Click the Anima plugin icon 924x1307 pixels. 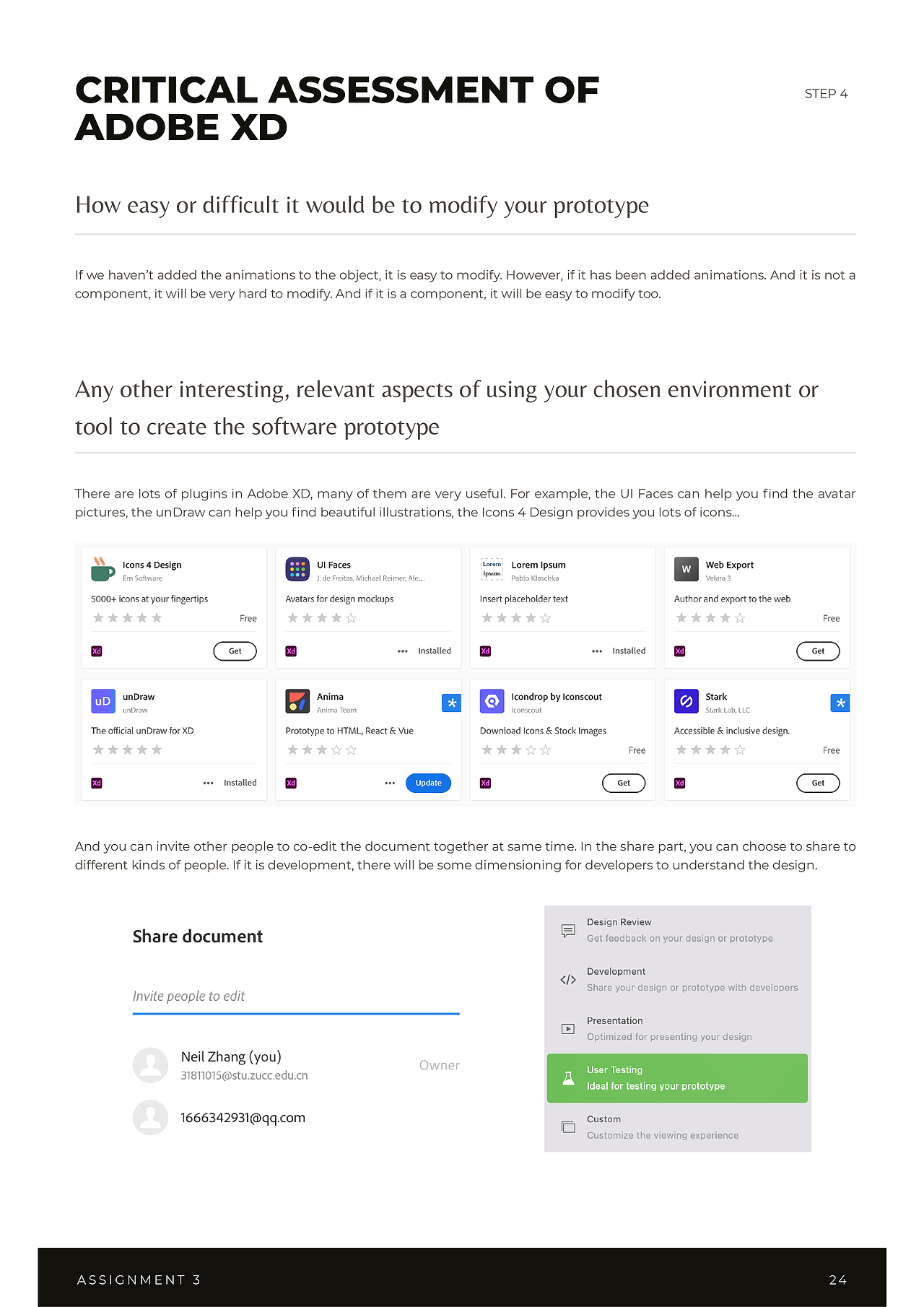(297, 701)
